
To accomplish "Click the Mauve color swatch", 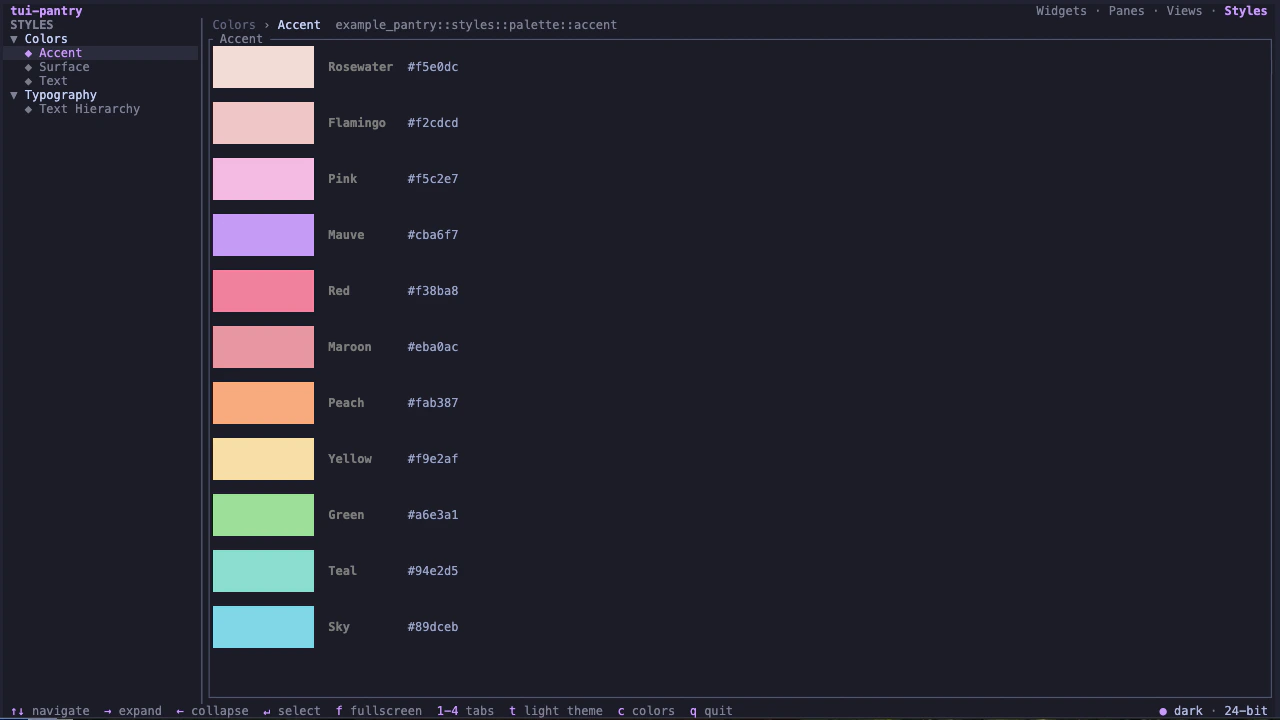I will point(263,235).
